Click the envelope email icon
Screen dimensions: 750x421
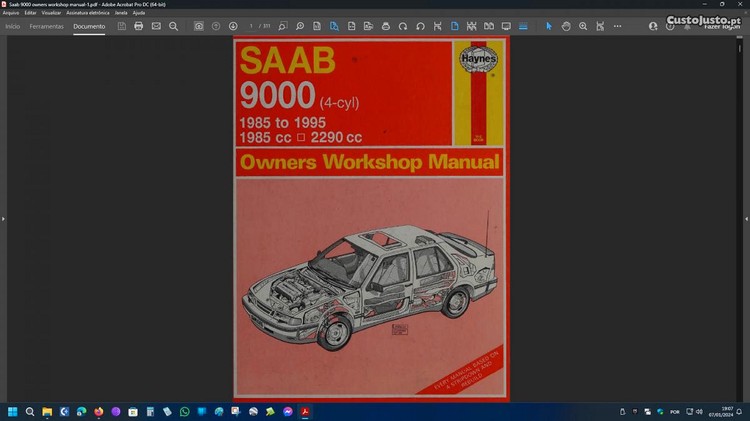click(x=156, y=26)
